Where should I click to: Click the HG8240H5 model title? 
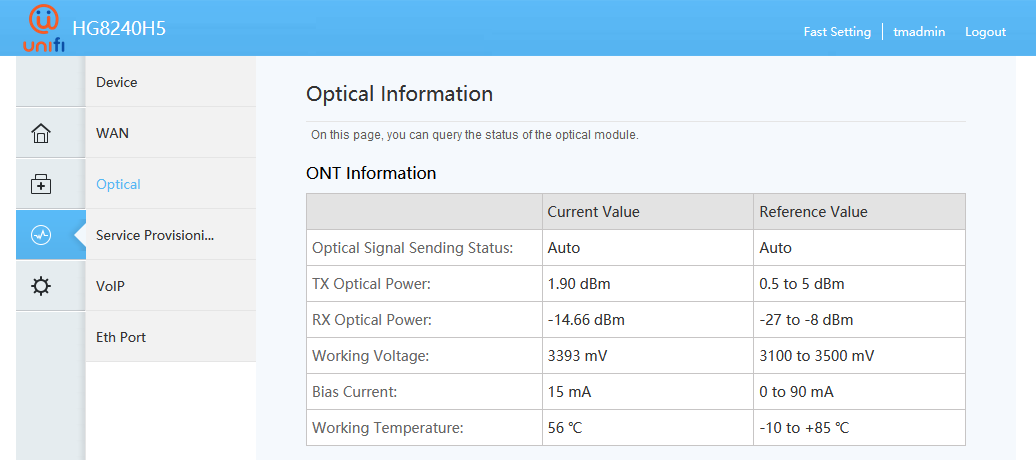[x=119, y=28]
